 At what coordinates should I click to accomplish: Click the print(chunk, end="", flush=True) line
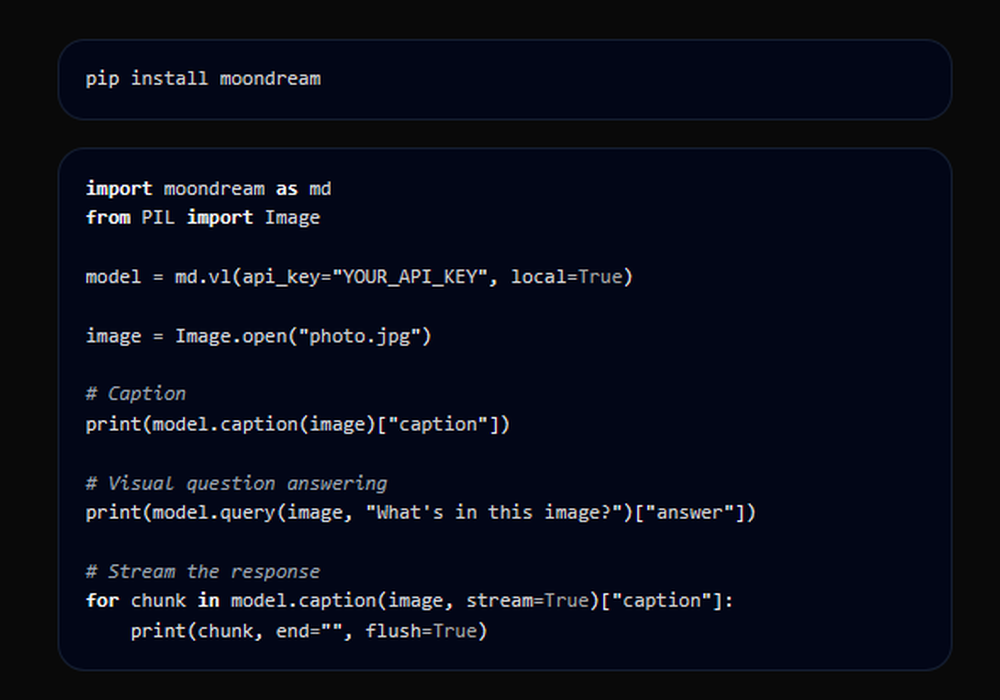pyautogui.click(x=309, y=631)
